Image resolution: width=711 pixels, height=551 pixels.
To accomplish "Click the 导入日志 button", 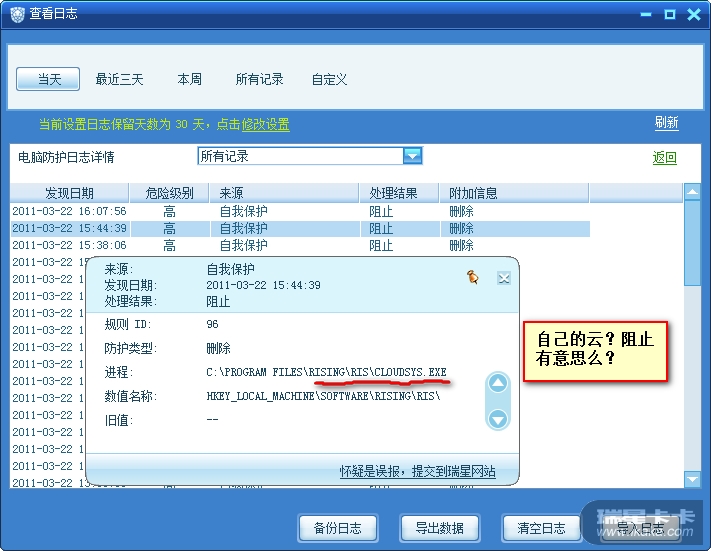I will (x=640, y=528).
